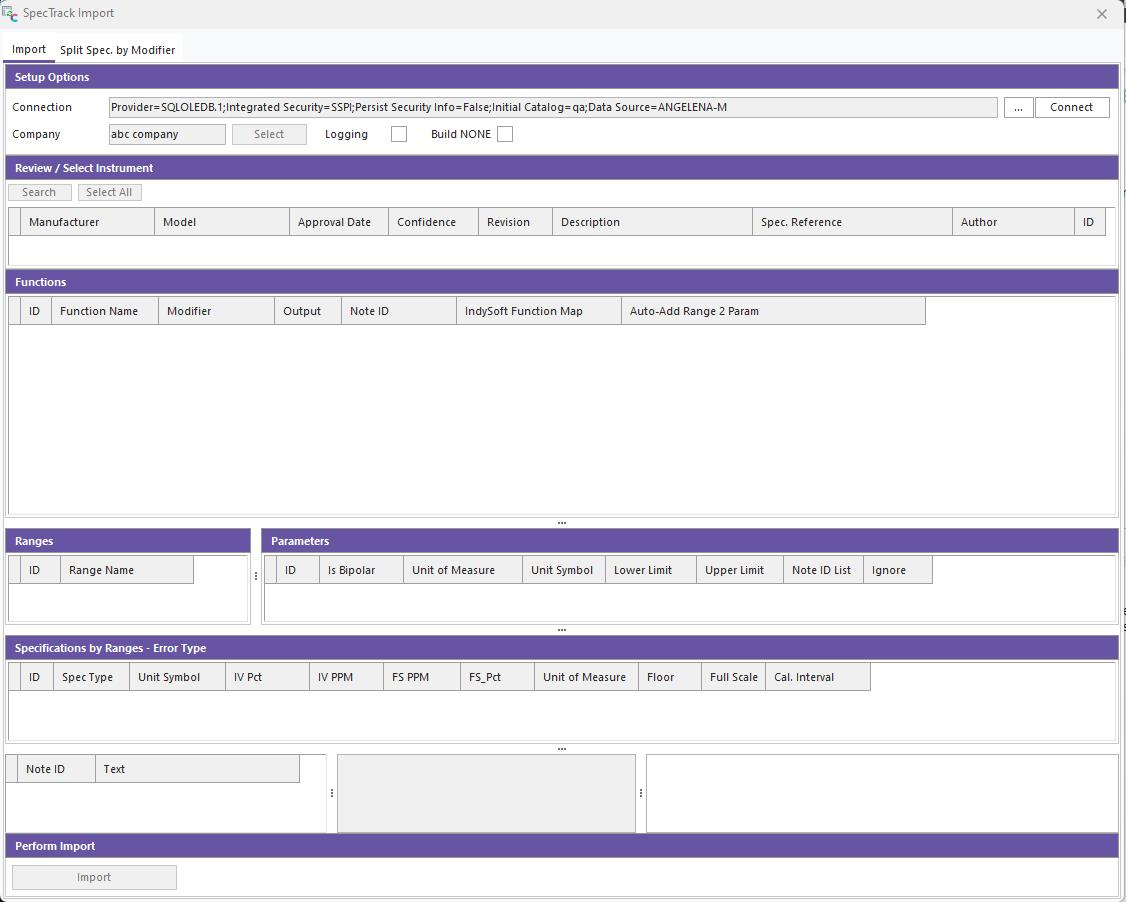
Task: Click the Is Bipolar column header
Action: 360,570
